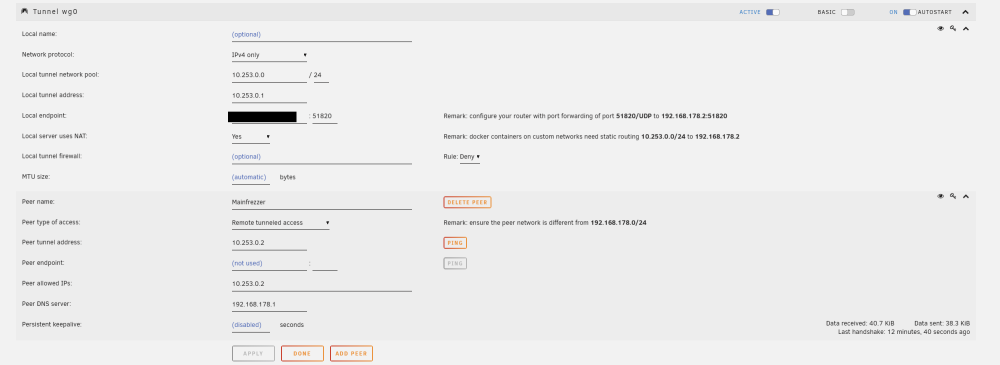
Task: Click the Peer name field Mainfrezzer
Action: click(321, 202)
